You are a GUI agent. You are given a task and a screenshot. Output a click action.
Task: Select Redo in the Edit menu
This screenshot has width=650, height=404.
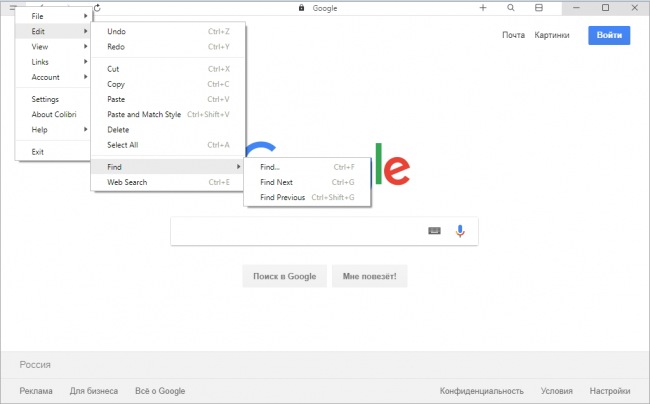click(168, 47)
